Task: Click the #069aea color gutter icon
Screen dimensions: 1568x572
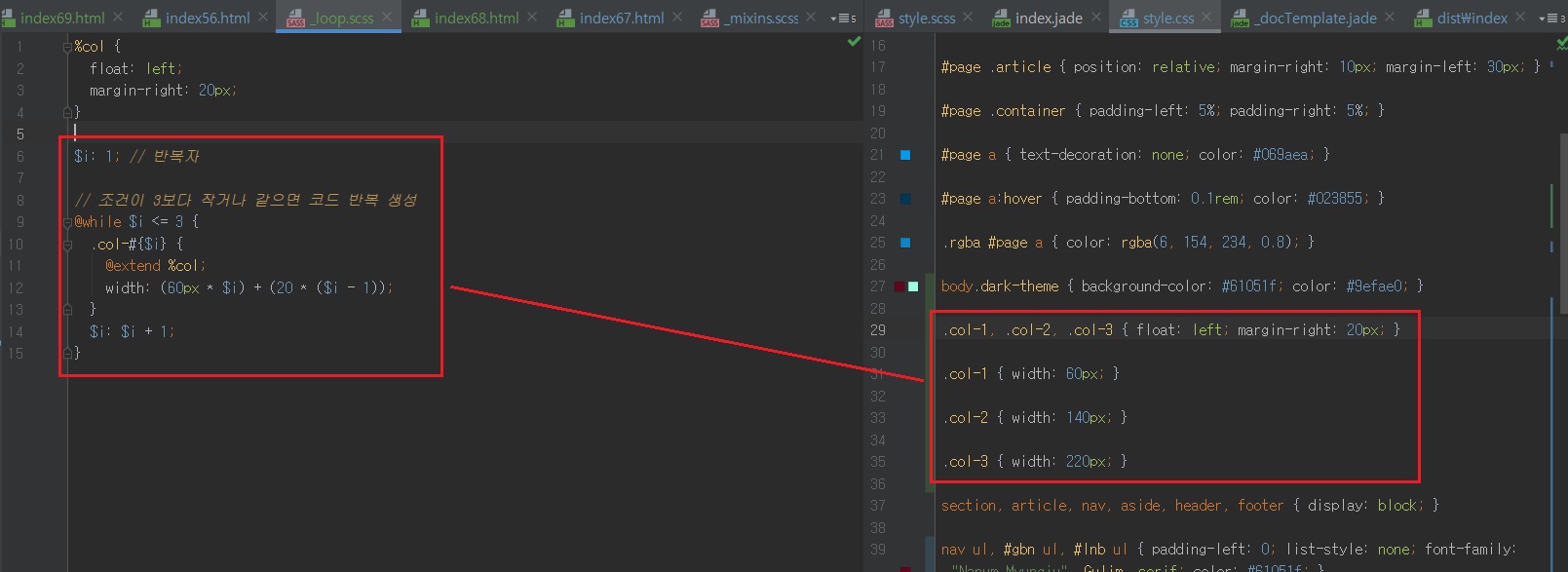Action: click(905, 155)
